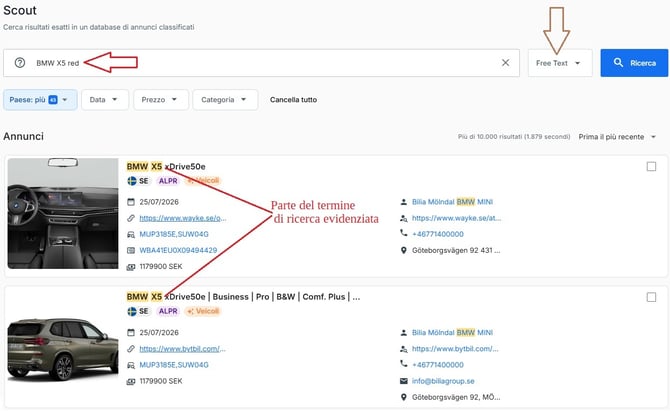Viewport: 670px width, 412px height.
Task: Click the green BMW X5 thumbnail of second listing
Action: click(63, 349)
